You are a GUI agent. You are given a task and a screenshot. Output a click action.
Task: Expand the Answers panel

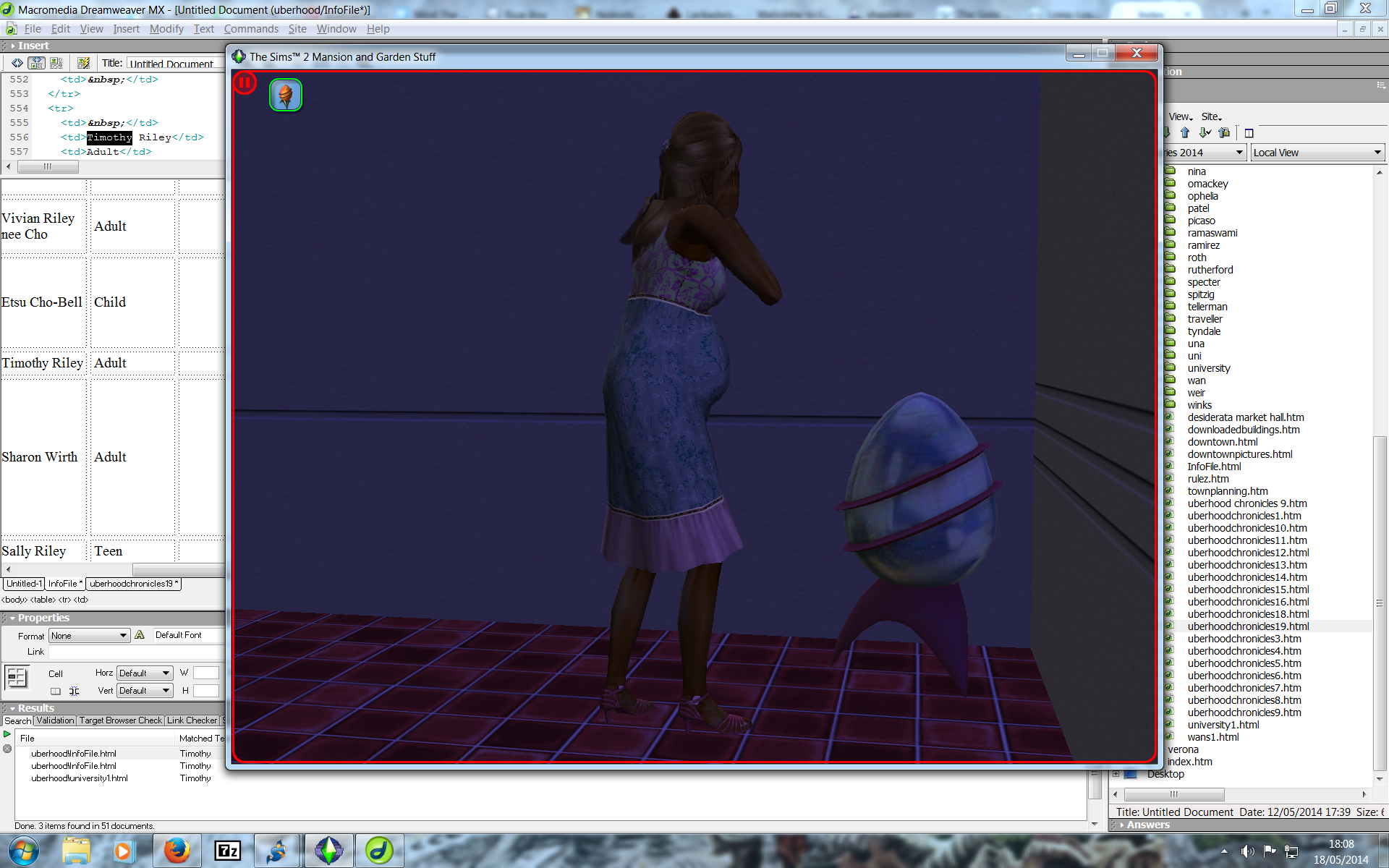[1122, 825]
